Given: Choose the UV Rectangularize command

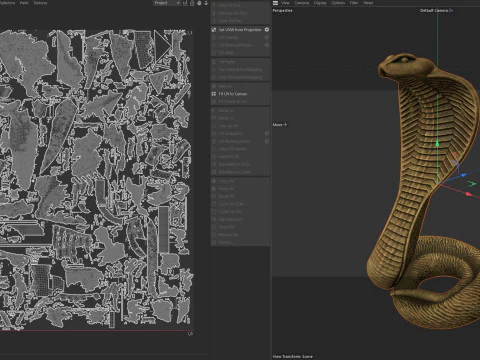Looking at the screenshot, I should [240, 141].
